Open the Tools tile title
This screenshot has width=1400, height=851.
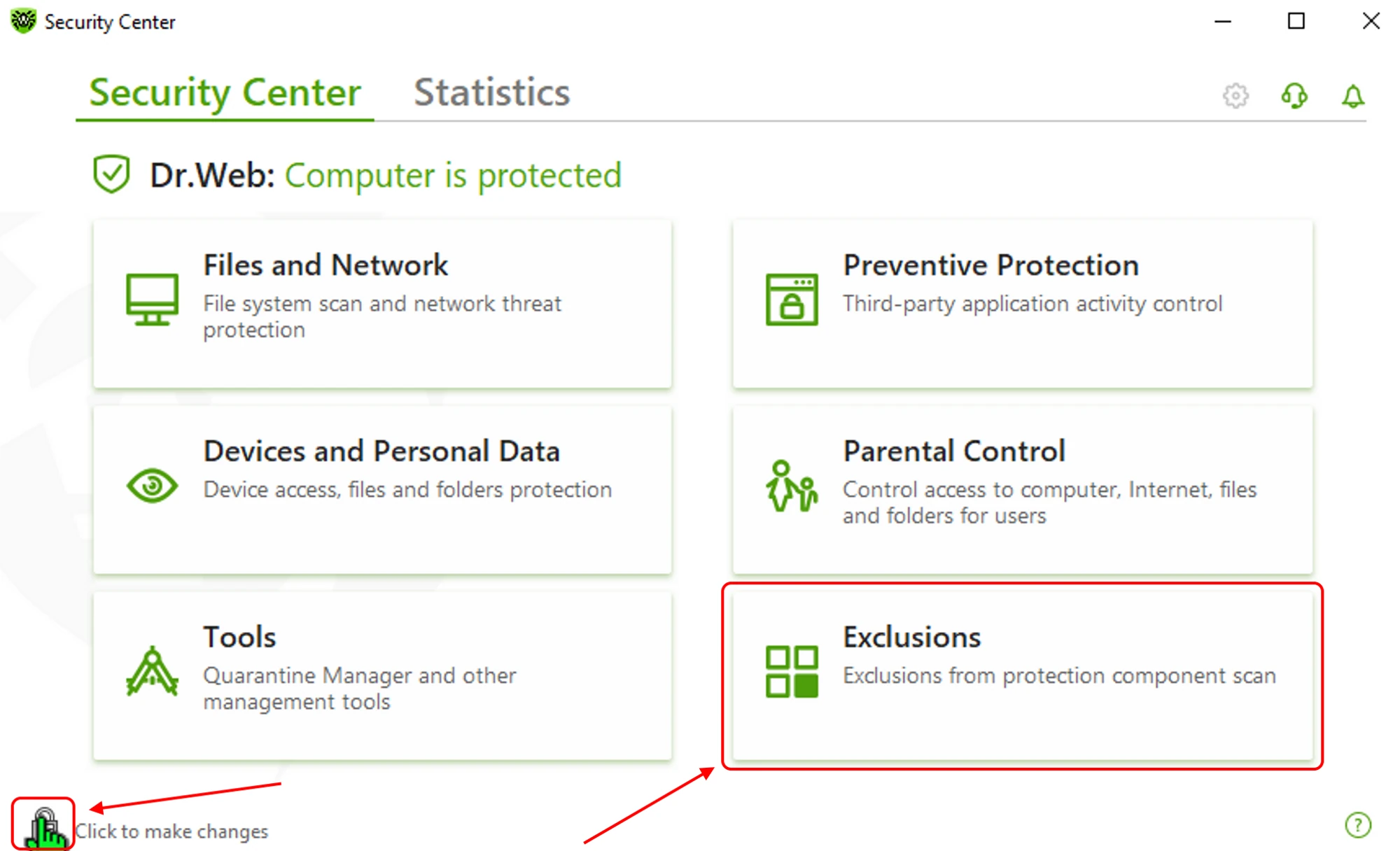(239, 638)
